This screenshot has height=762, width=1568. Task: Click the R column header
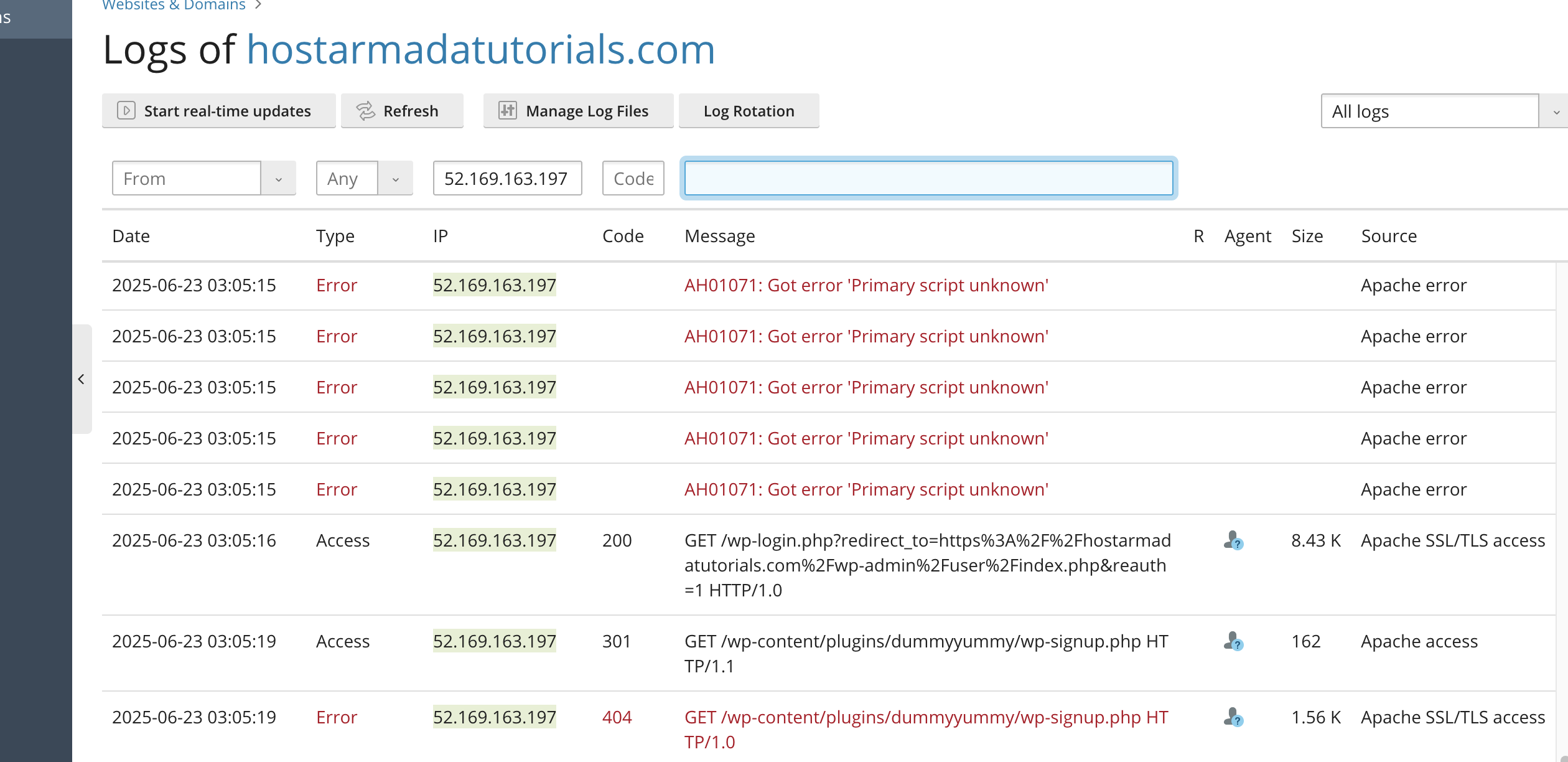[1198, 237]
